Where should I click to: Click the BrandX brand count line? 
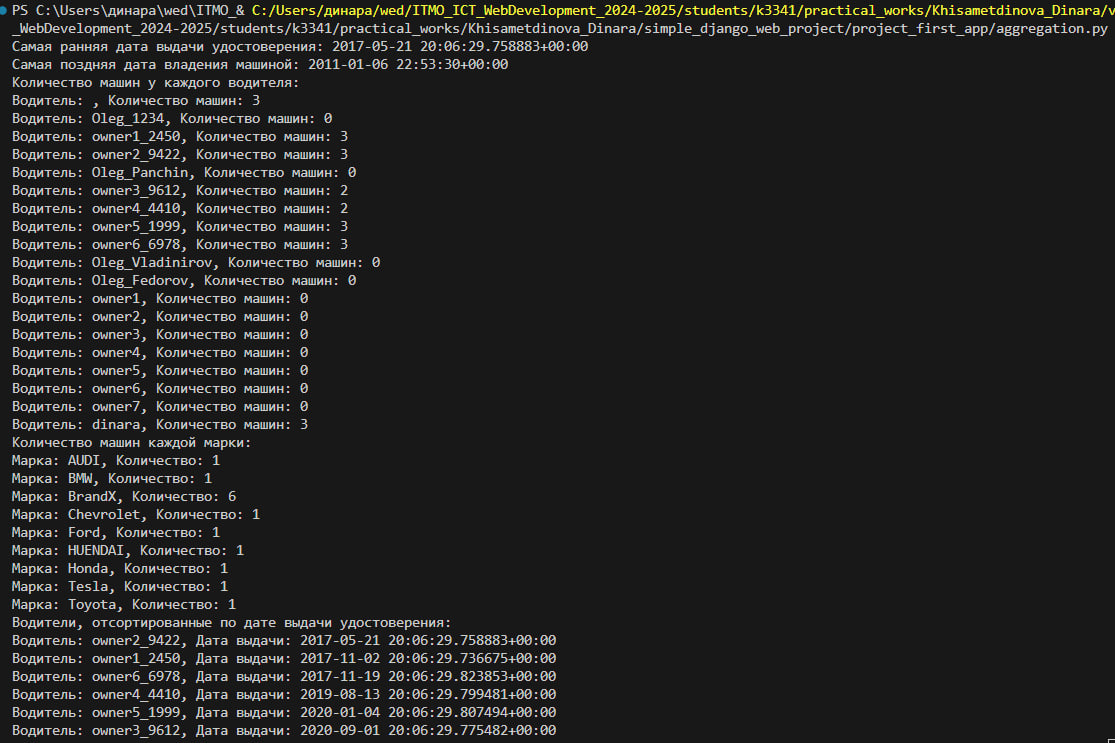point(124,497)
